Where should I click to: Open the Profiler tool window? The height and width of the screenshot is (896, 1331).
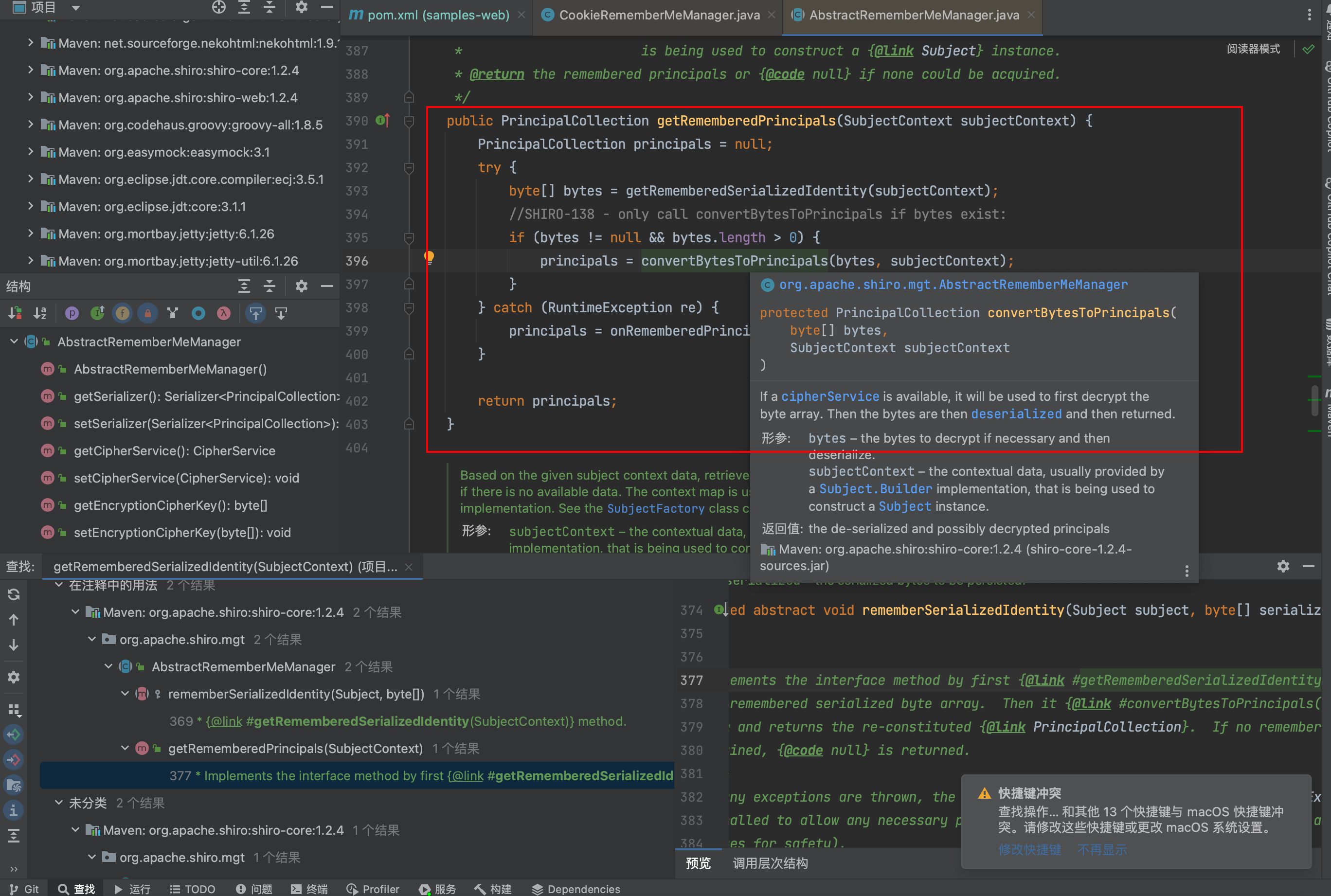tap(373, 889)
